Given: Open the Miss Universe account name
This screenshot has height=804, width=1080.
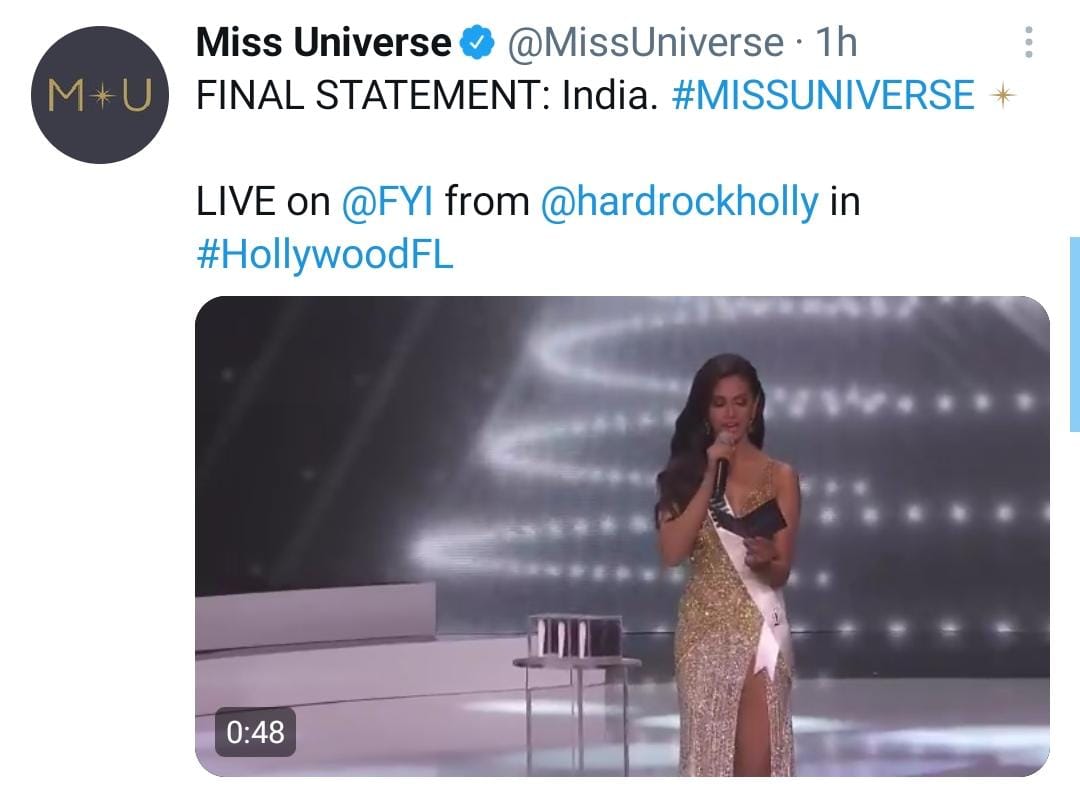Looking at the screenshot, I should pyautogui.click(x=323, y=43).
